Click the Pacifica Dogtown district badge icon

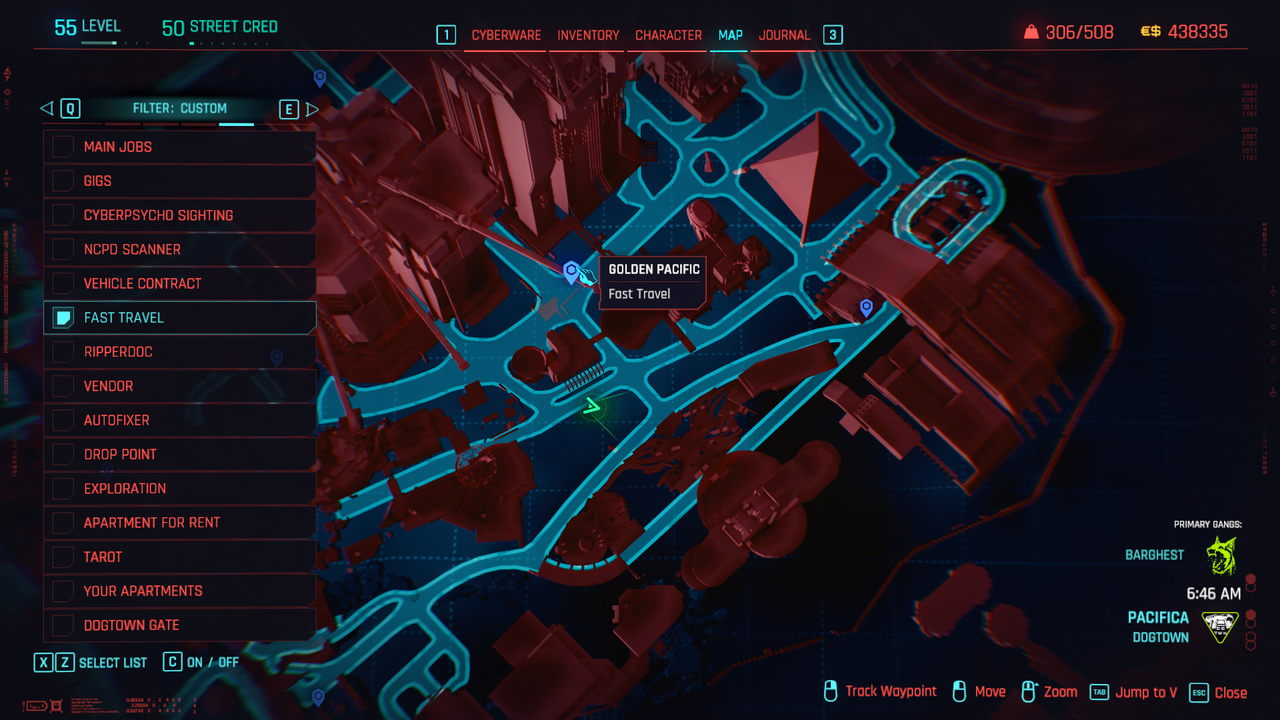tap(1219, 627)
